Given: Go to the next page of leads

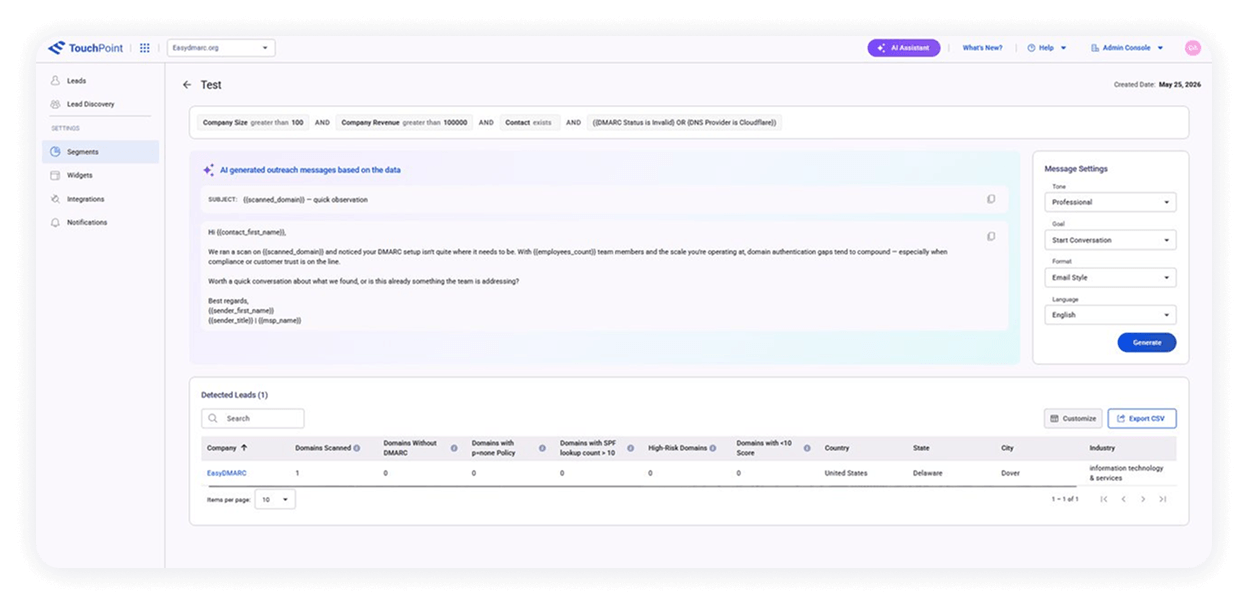Looking at the screenshot, I should [x=1143, y=499].
